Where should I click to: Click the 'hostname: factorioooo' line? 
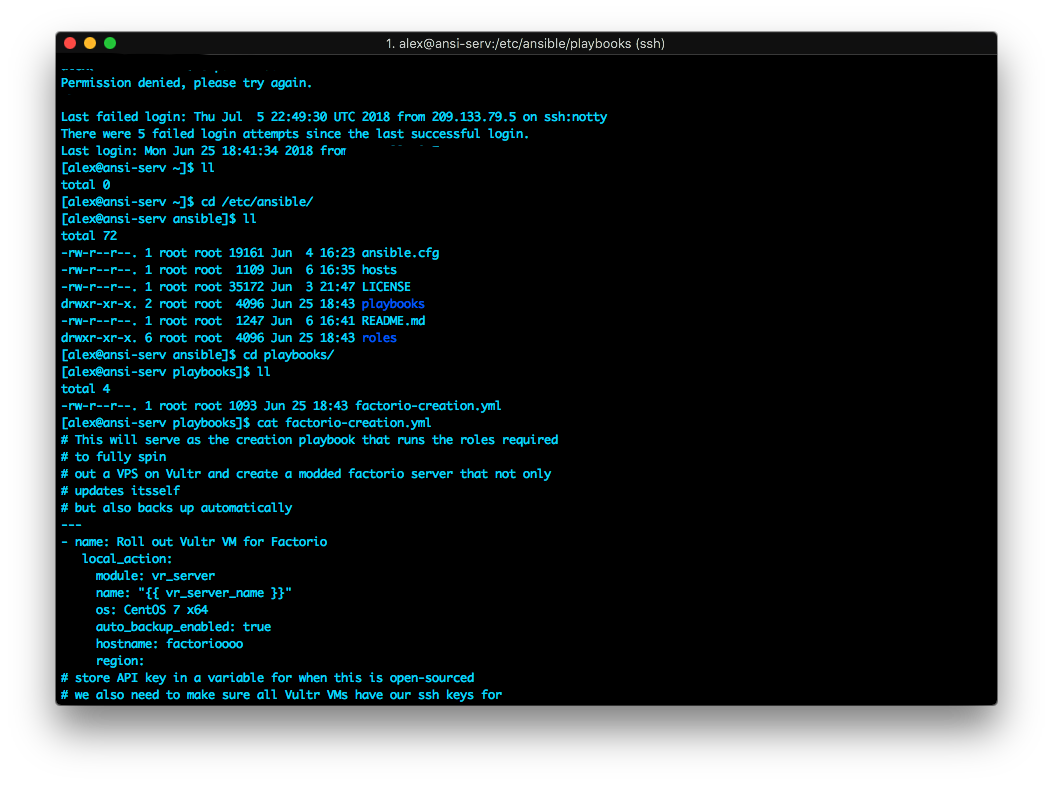(x=169, y=644)
